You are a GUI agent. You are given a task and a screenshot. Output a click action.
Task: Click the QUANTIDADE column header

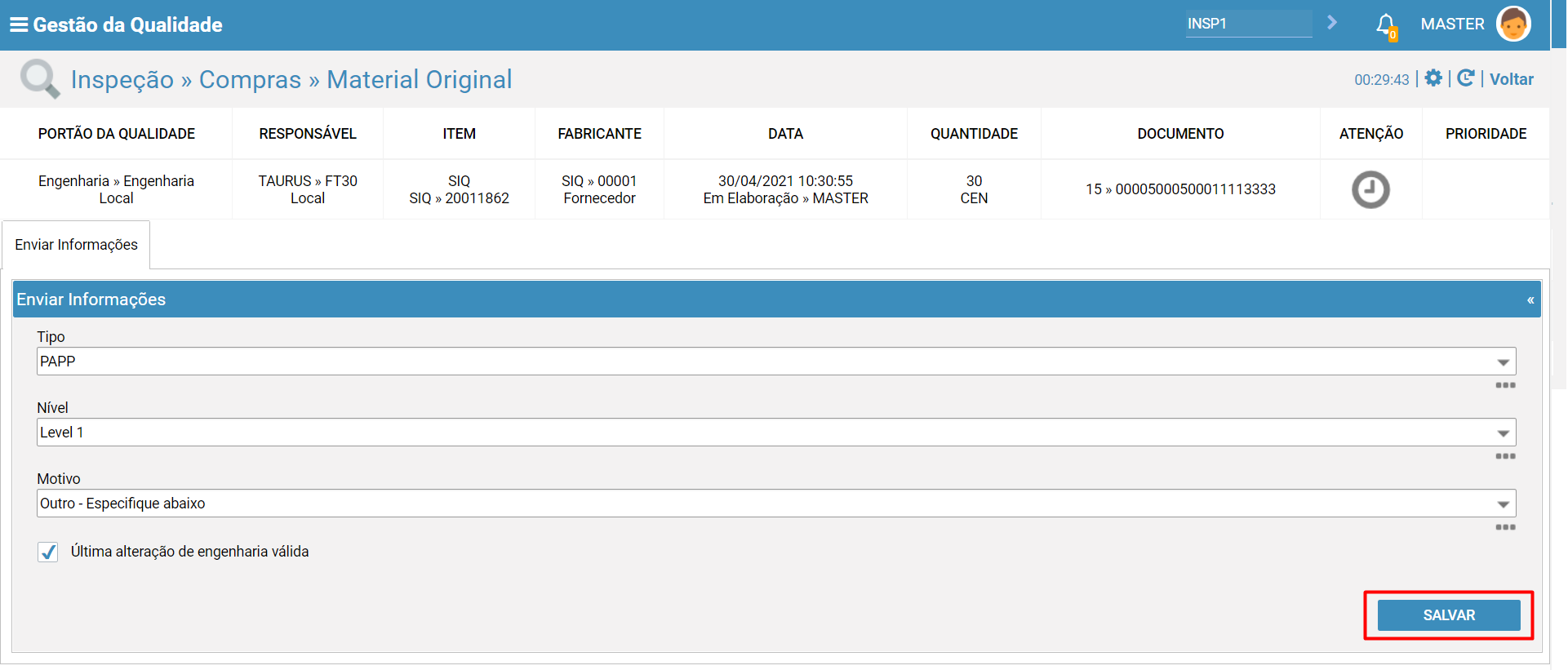tap(975, 134)
